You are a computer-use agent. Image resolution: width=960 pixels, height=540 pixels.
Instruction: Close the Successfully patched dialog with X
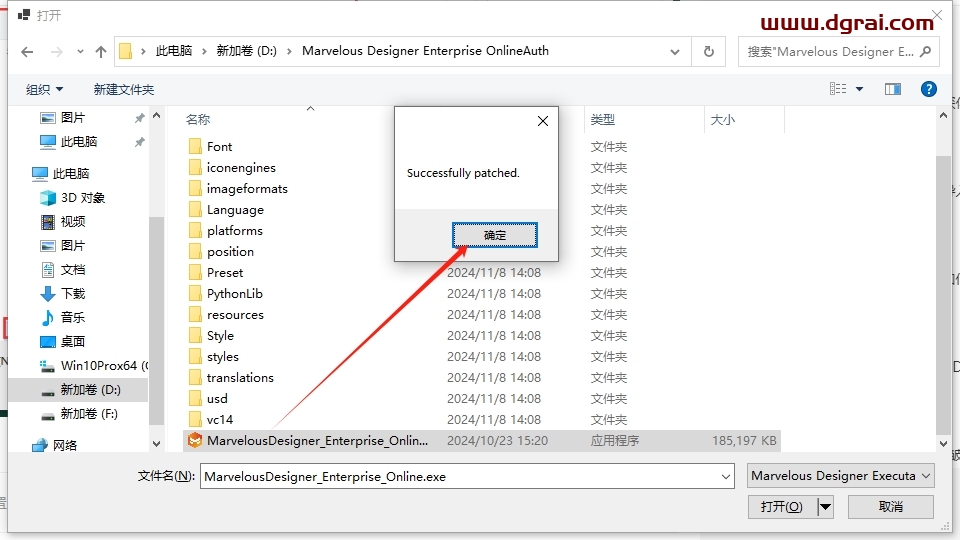pyautogui.click(x=542, y=121)
